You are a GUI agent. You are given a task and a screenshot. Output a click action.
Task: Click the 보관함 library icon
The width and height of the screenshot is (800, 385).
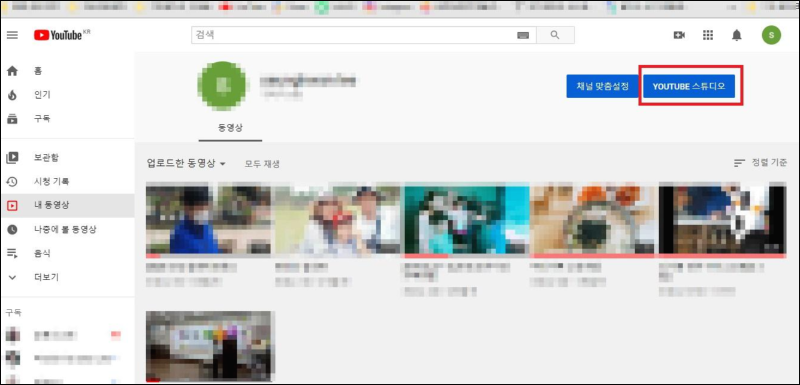[x=12, y=158]
